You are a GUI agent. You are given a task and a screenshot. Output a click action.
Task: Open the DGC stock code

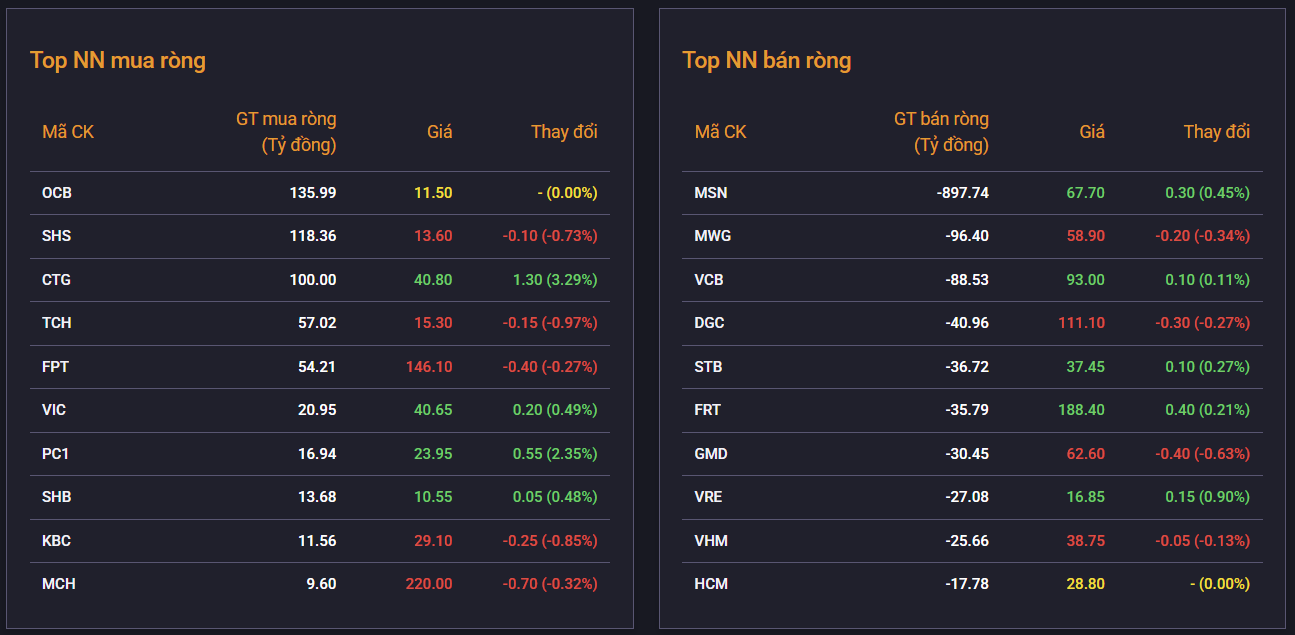click(710, 323)
